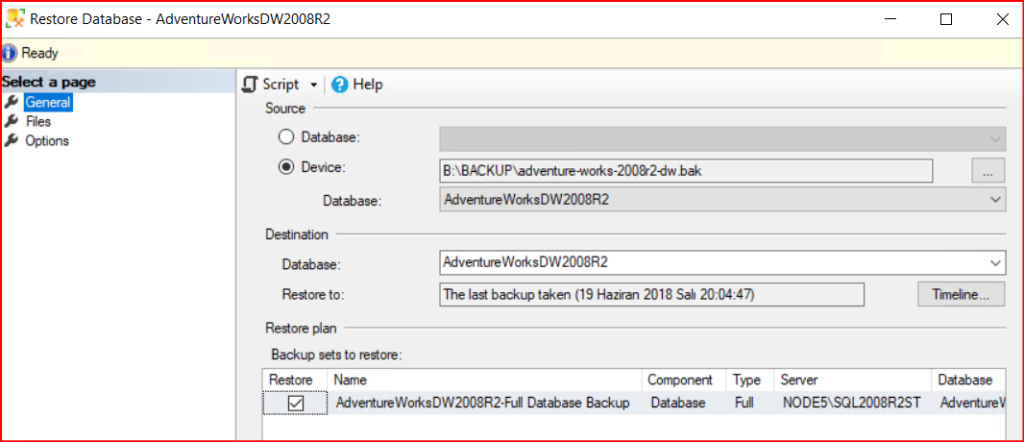The height and width of the screenshot is (442, 1024).
Task: Uncheck the Restore checkbox for the backup set
Action: (296, 403)
